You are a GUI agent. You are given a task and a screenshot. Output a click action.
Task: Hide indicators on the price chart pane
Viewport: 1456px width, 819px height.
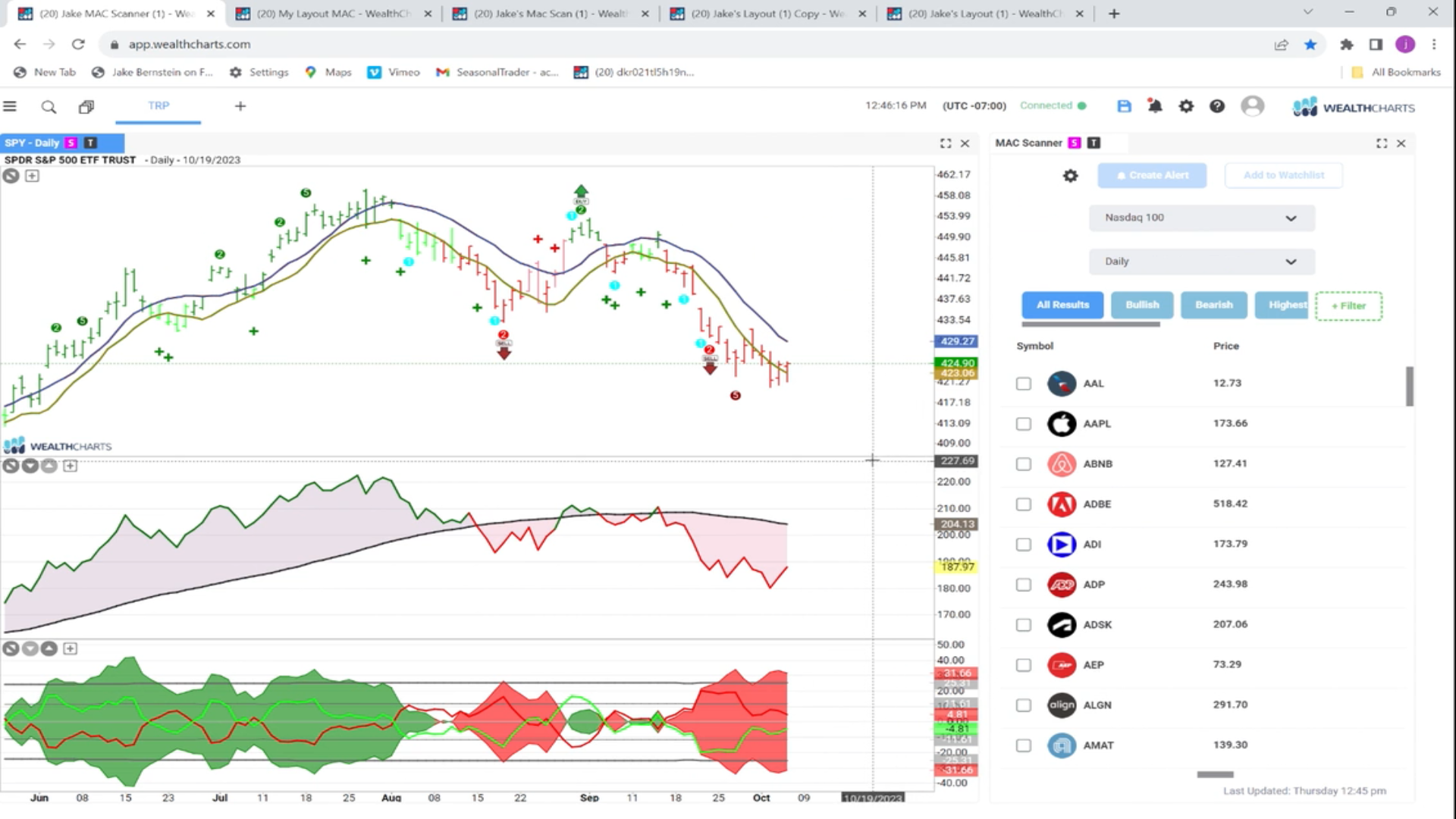(x=11, y=176)
